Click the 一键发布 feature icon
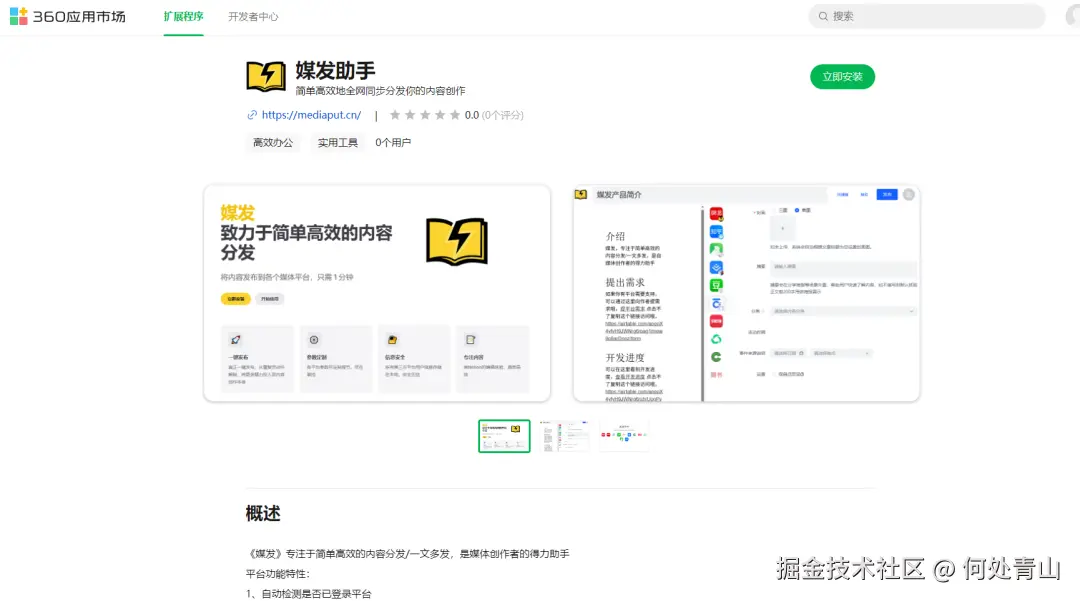The image size is (1080, 601). [x=236, y=339]
